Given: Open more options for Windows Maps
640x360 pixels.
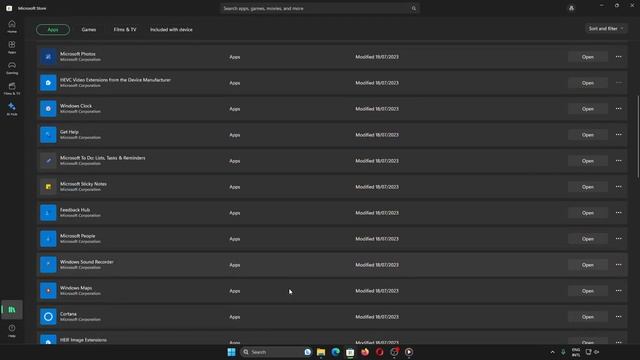Looking at the screenshot, I should pos(618,291).
